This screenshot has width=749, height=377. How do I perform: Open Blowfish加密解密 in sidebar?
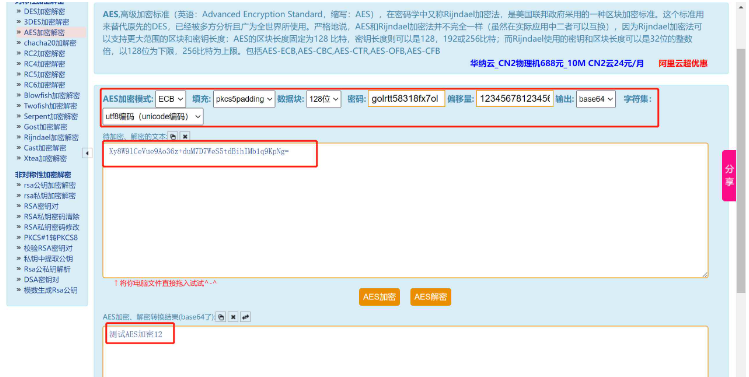[x=52, y=95]
